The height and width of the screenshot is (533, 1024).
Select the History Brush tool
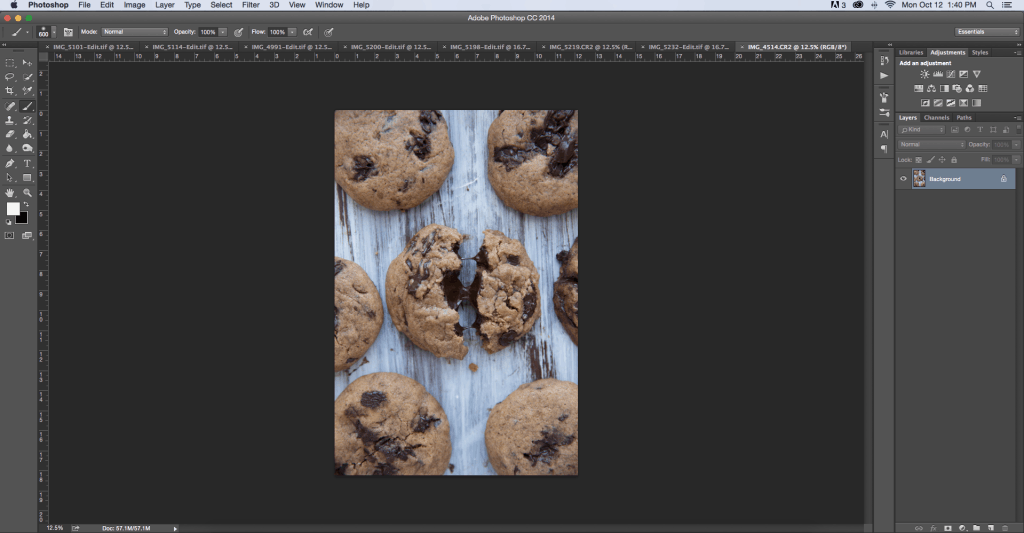(x=27, y=120)
